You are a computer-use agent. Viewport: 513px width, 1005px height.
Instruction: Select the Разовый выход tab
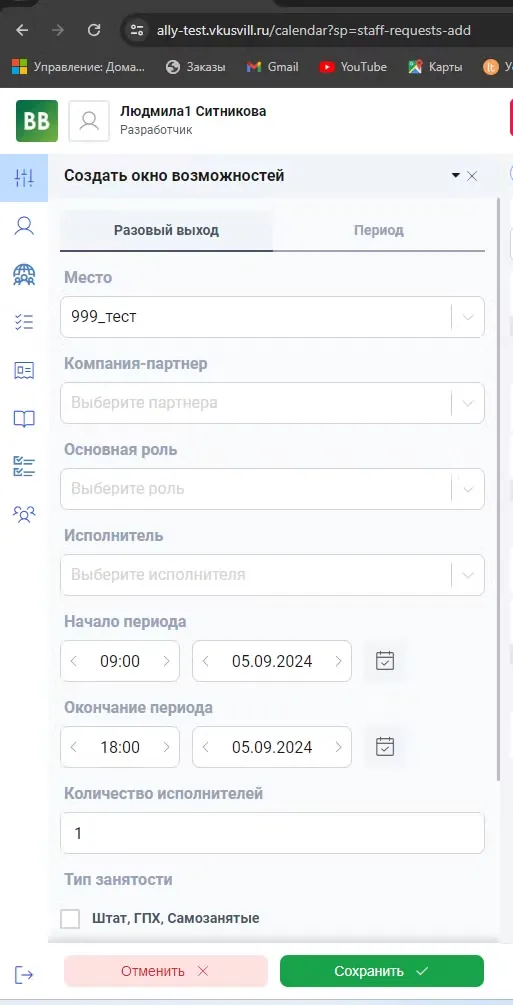tap(166, 230)
